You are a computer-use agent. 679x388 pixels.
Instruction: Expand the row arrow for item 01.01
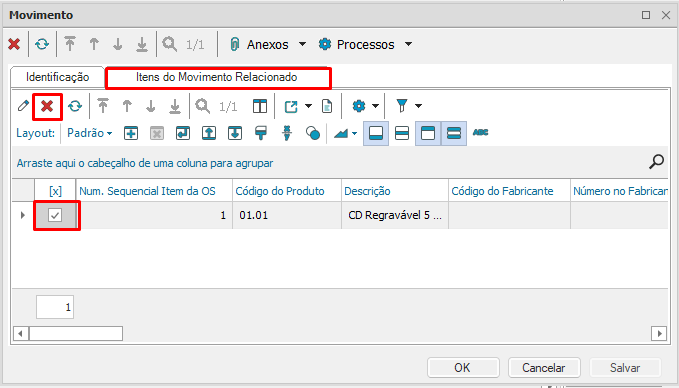pyautogui.click(x=23, y=215)
